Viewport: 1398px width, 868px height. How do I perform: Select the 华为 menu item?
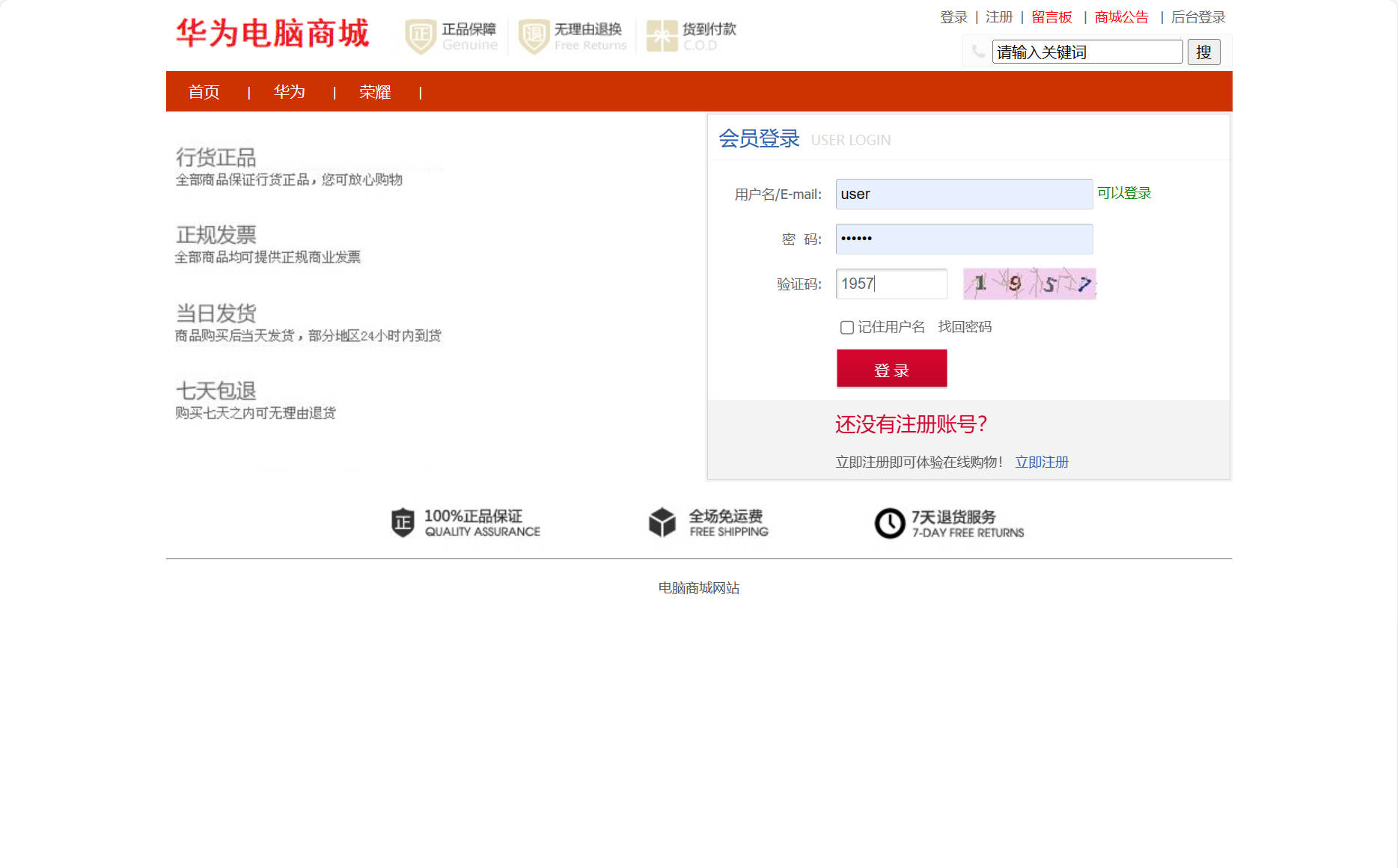290,91
